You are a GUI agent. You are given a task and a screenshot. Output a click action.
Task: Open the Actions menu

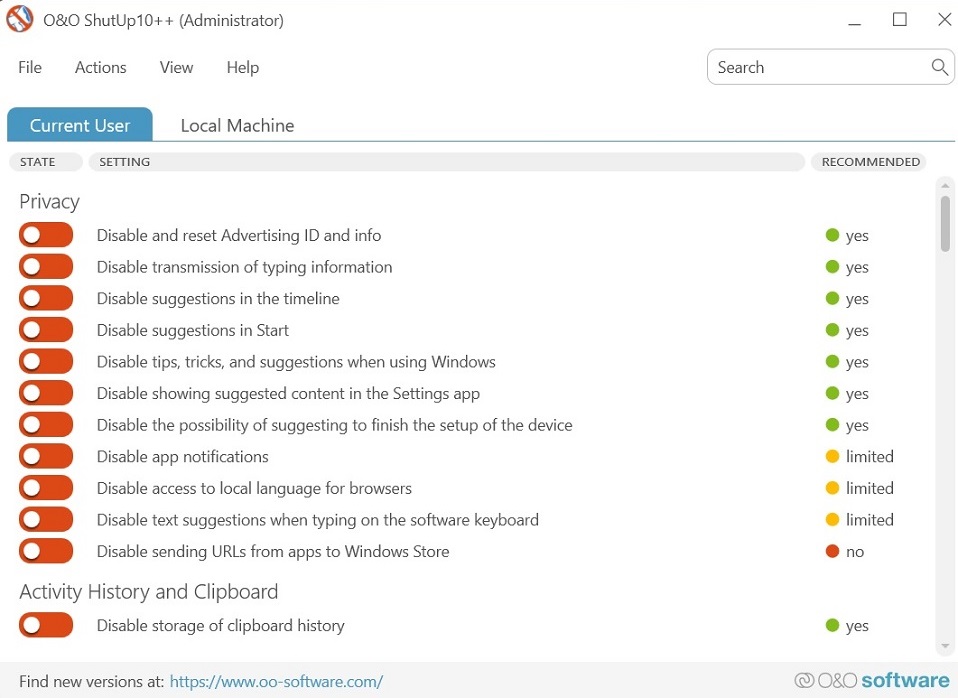(100, 67)
